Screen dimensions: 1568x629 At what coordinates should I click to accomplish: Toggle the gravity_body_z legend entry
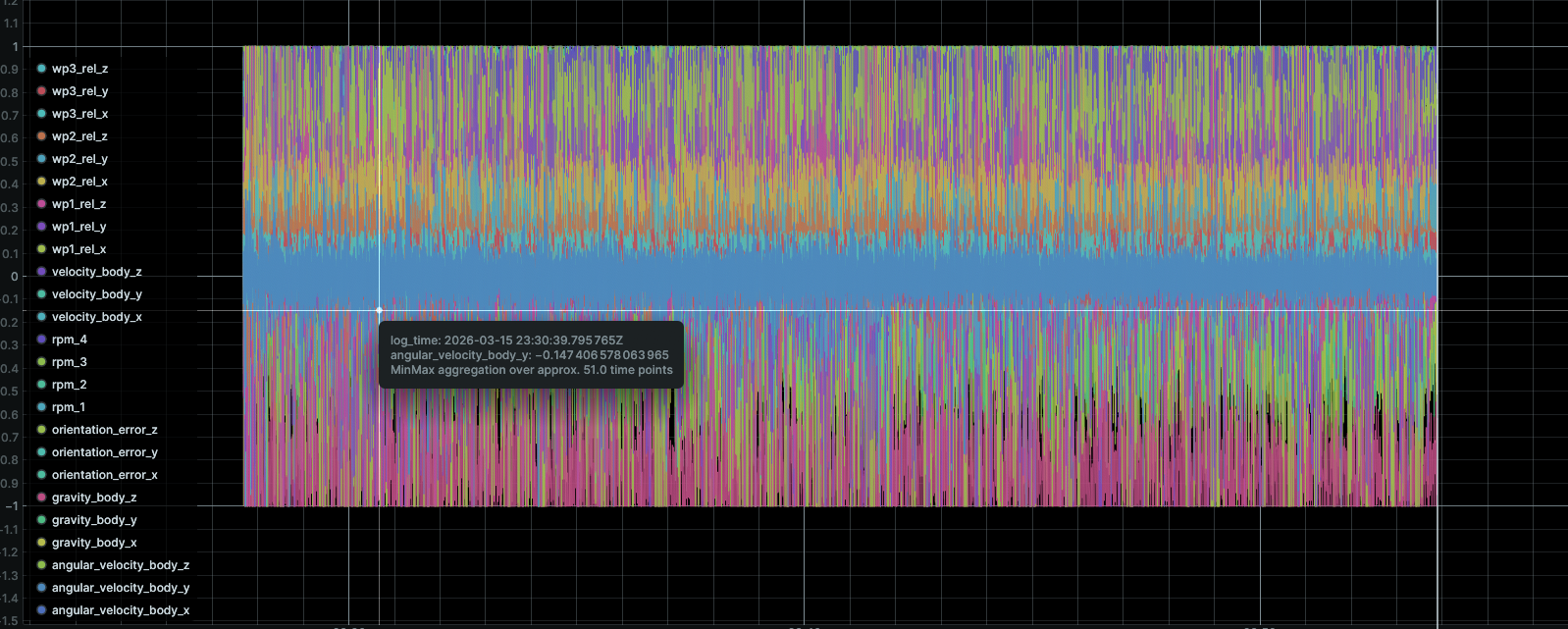[x=94, y=498]
